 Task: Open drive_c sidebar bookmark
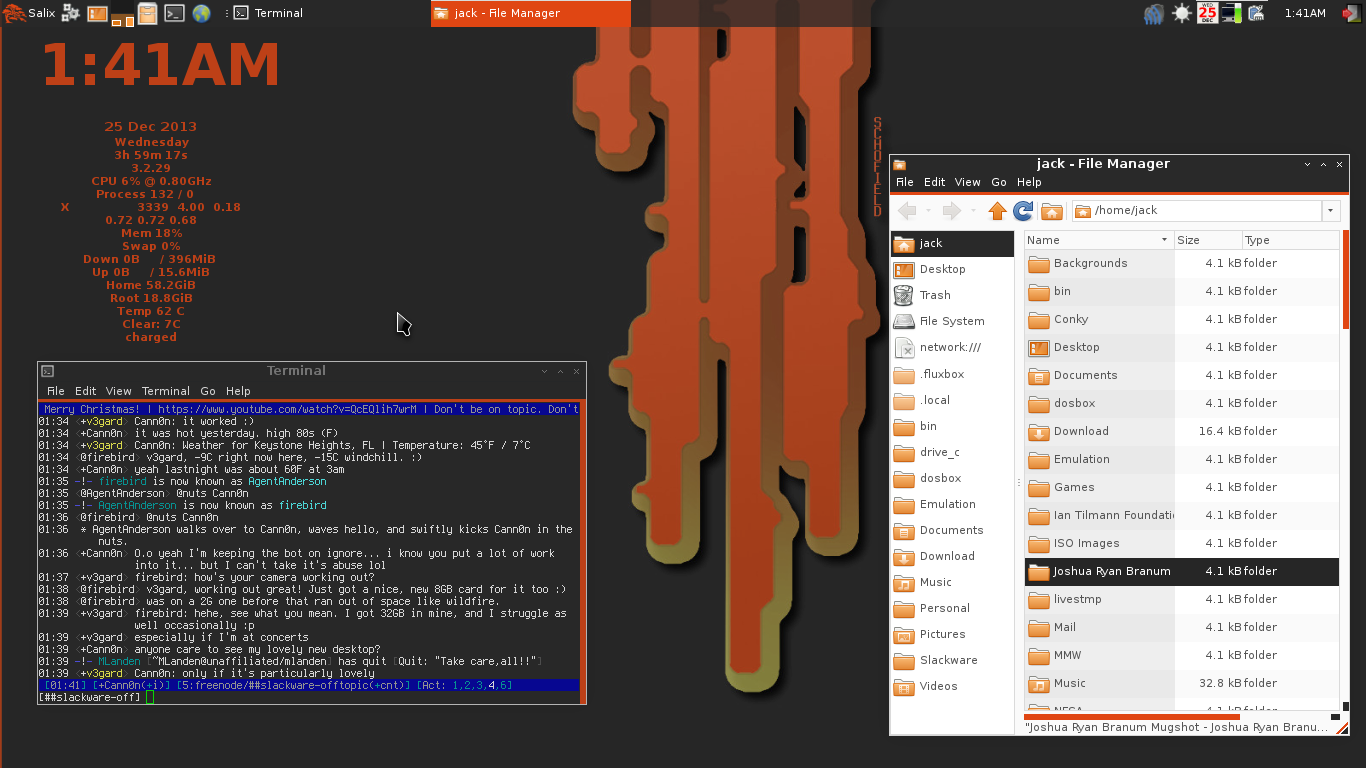[x=952, y=452]
